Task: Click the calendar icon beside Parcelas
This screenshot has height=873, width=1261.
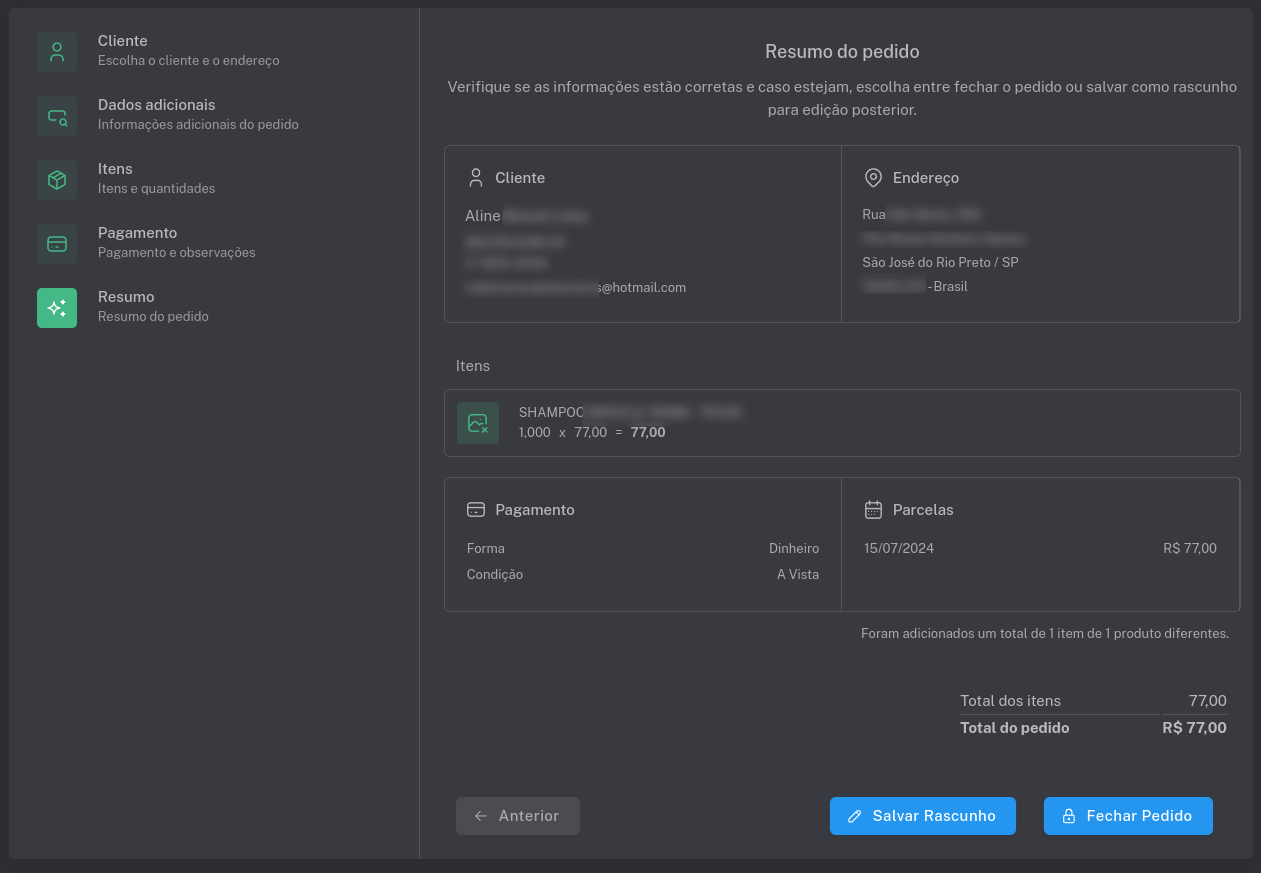Action: pyautogui.click(x=873, y=510)
